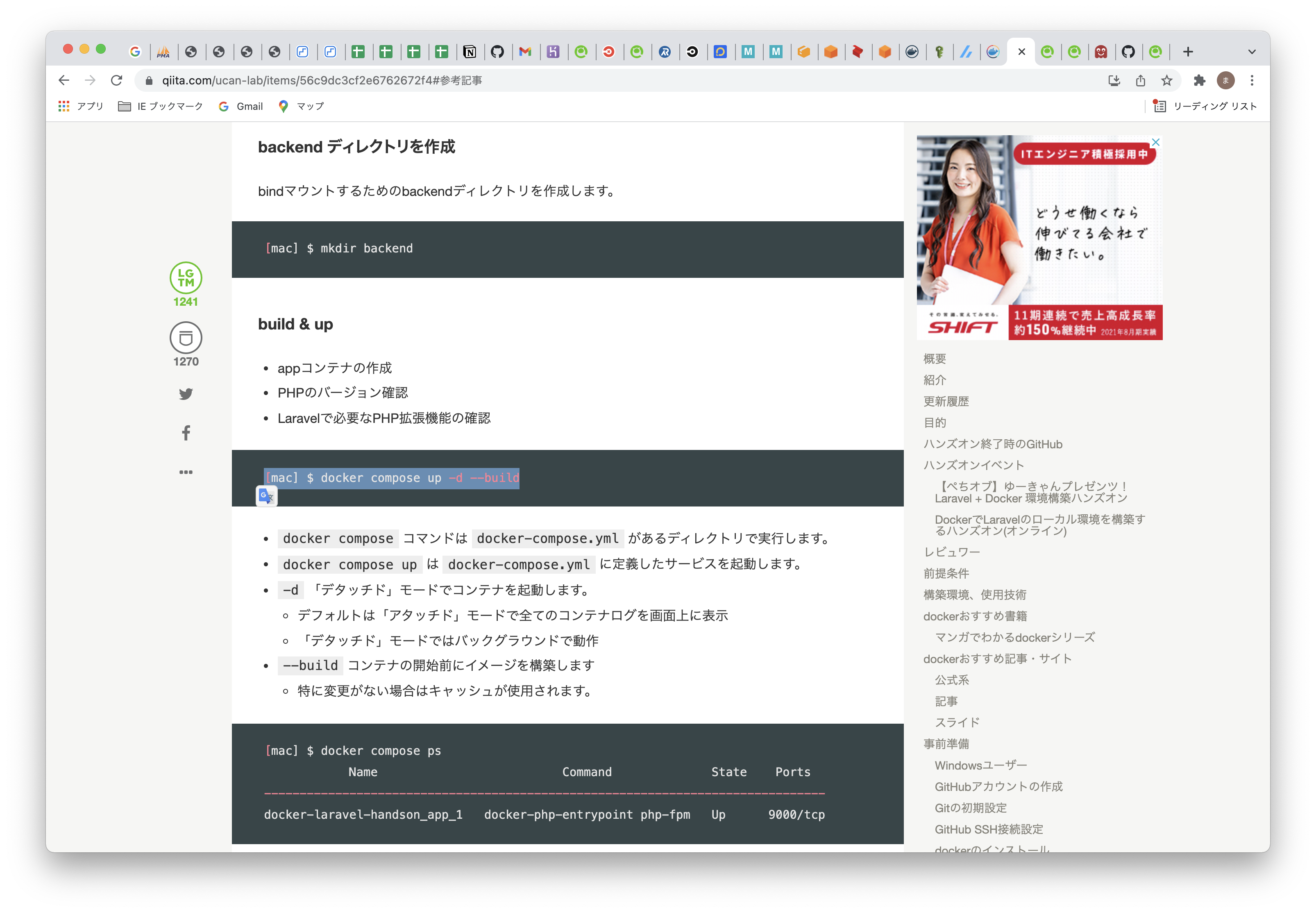Open the Chrome extensions puzzle icon
The width and height of the screenshot is (1316, 913).
pos(1199,81)
